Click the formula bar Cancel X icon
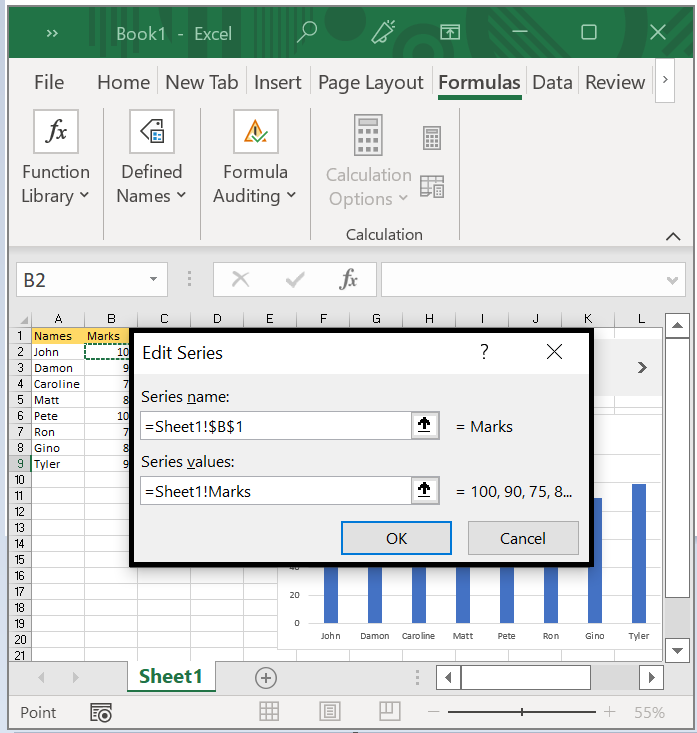The width and height of the screenshot is (697, 733). [241, 280]
